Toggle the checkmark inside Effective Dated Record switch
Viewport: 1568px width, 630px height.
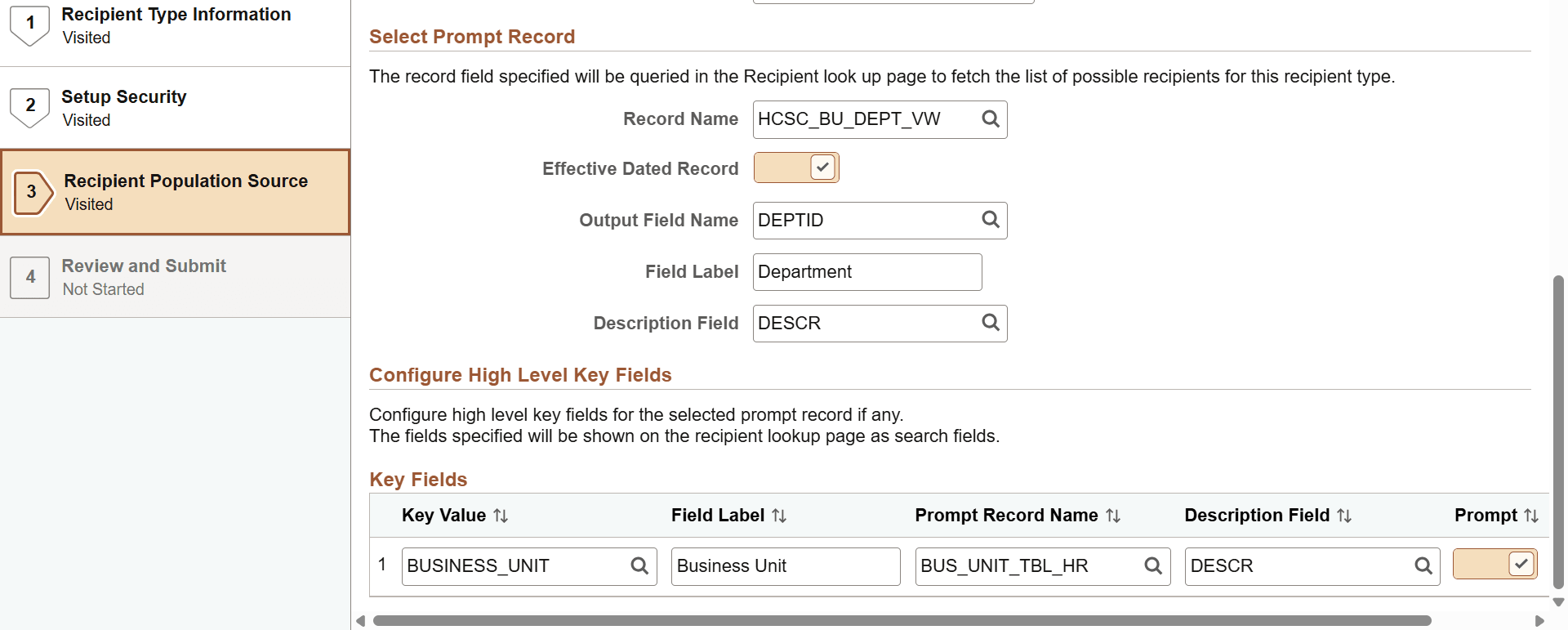coord(821,167)
